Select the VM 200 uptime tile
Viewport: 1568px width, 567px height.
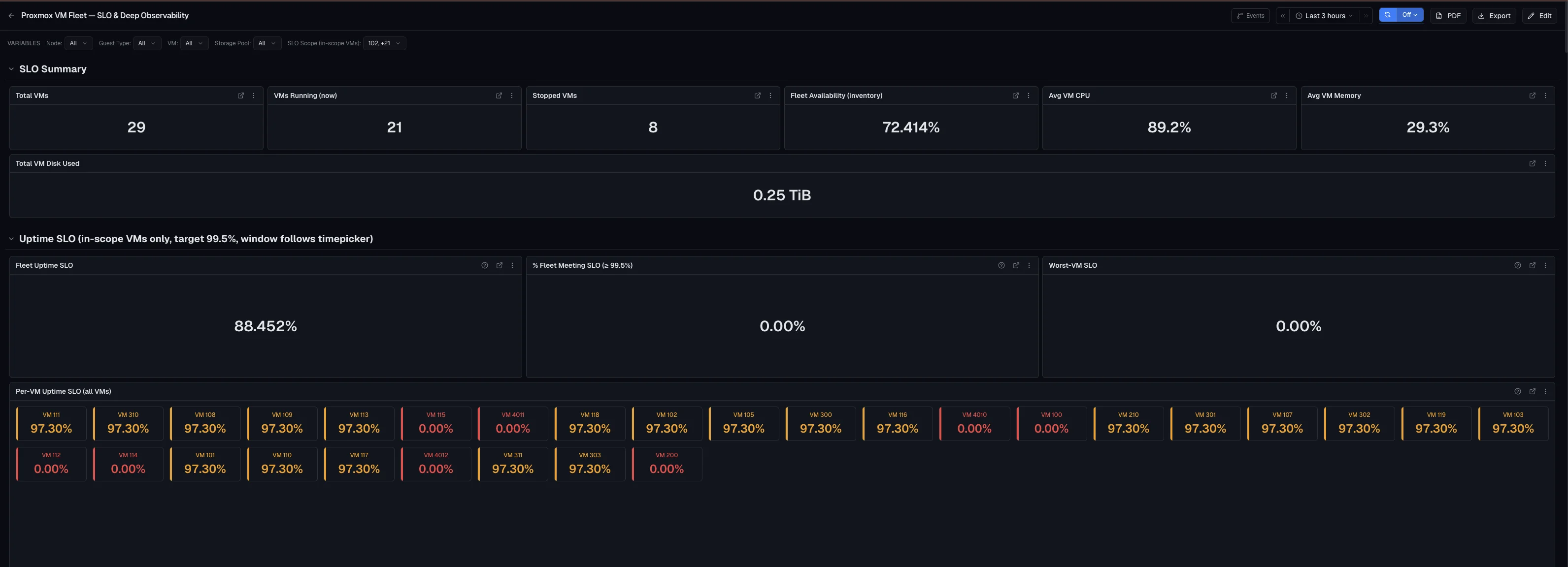click(x=667, y=464)
